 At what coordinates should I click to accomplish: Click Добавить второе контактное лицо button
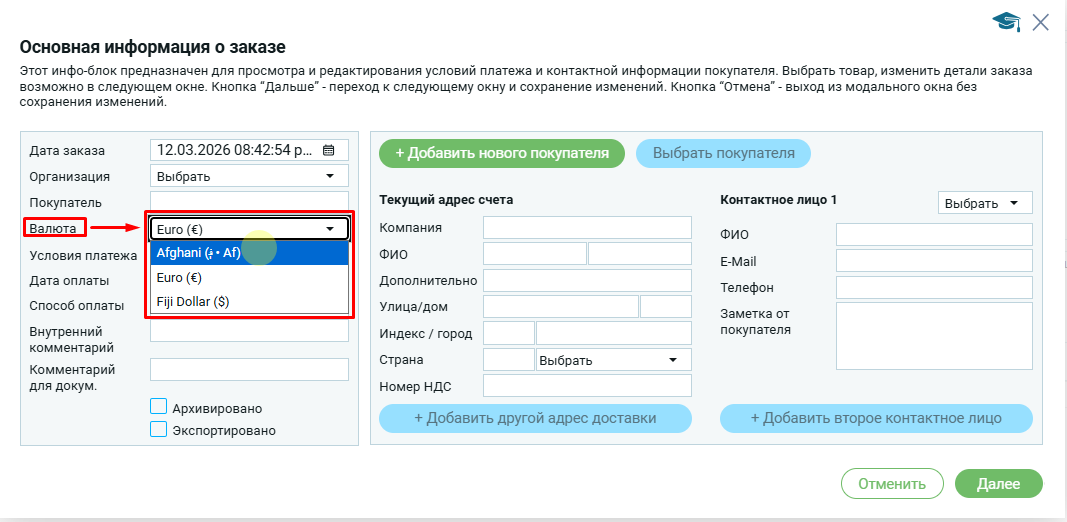pyautogui.click(x=876, y=418)
